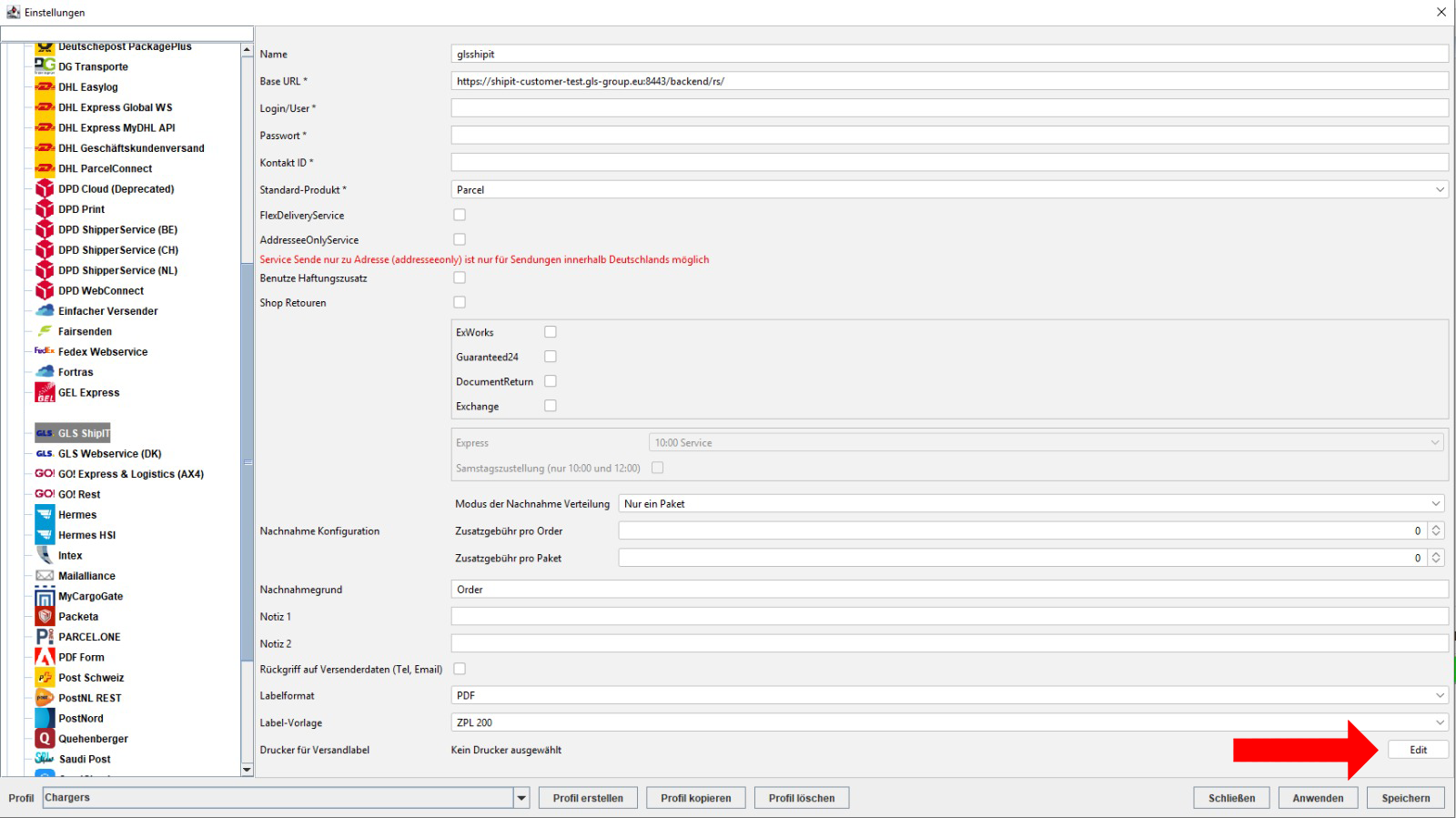This screenshot has height=818, width=1456.
Task: Click the Edit printer button
Action: (x=1418, y=750)
